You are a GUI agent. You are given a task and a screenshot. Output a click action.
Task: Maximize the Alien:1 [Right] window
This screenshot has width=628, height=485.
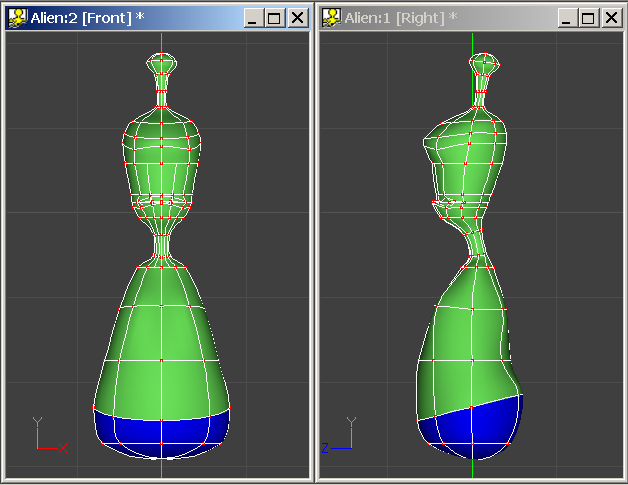tap(589, 18)
